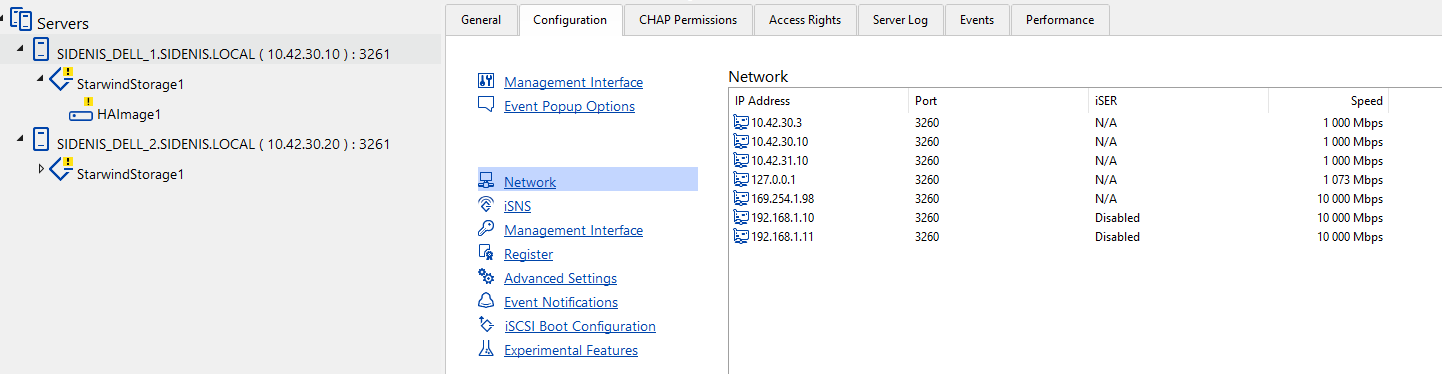The image size is (1442, 374).
Task: Collapse the SIDENIS_DELL_1 server node
Action: [21, 50]
